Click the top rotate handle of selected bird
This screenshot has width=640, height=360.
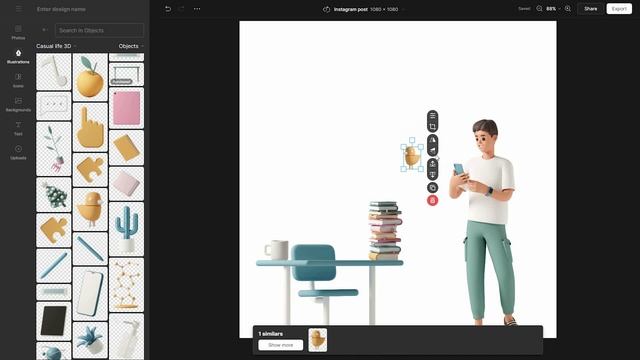[412, 140]
